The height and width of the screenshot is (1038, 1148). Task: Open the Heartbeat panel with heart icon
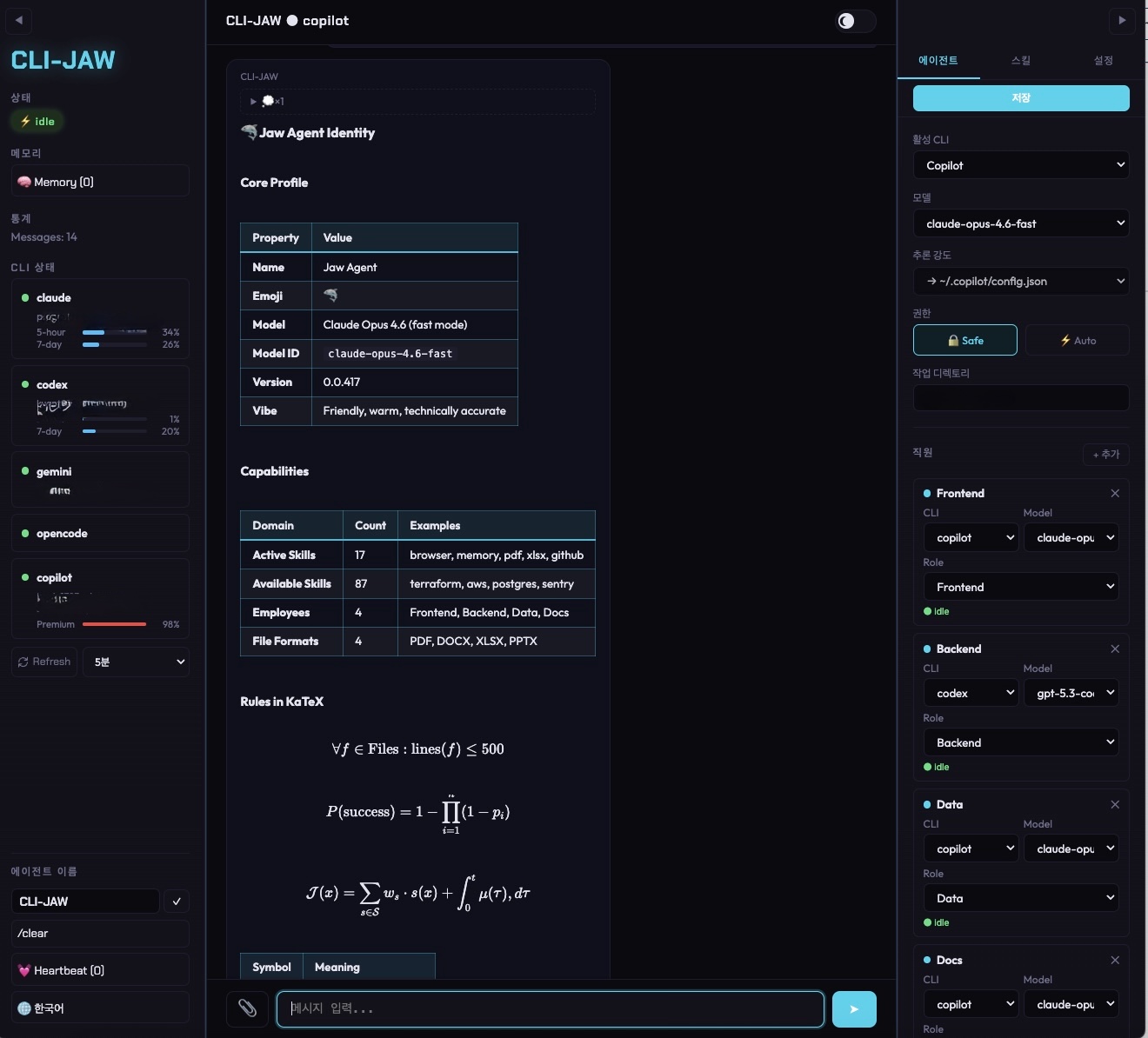26,970
